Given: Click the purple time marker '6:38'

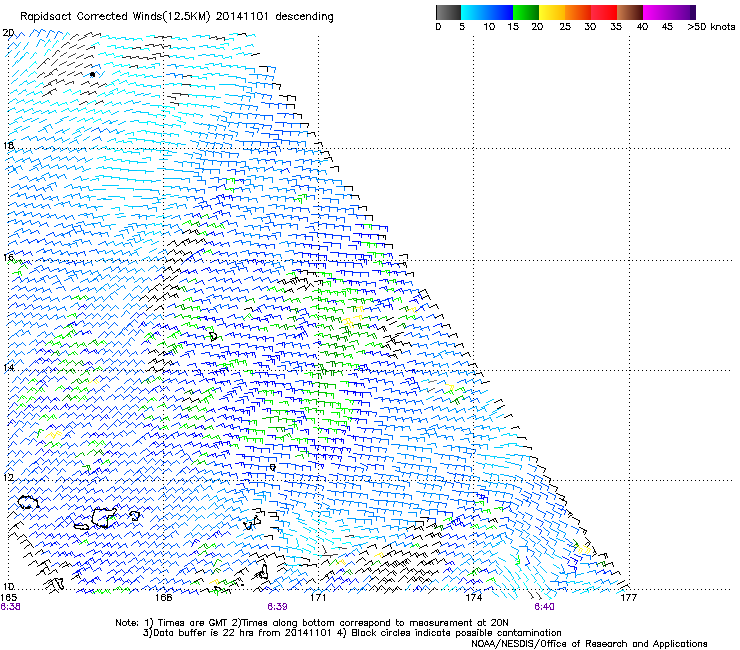Looking at the screenshot, I should 10,607.
